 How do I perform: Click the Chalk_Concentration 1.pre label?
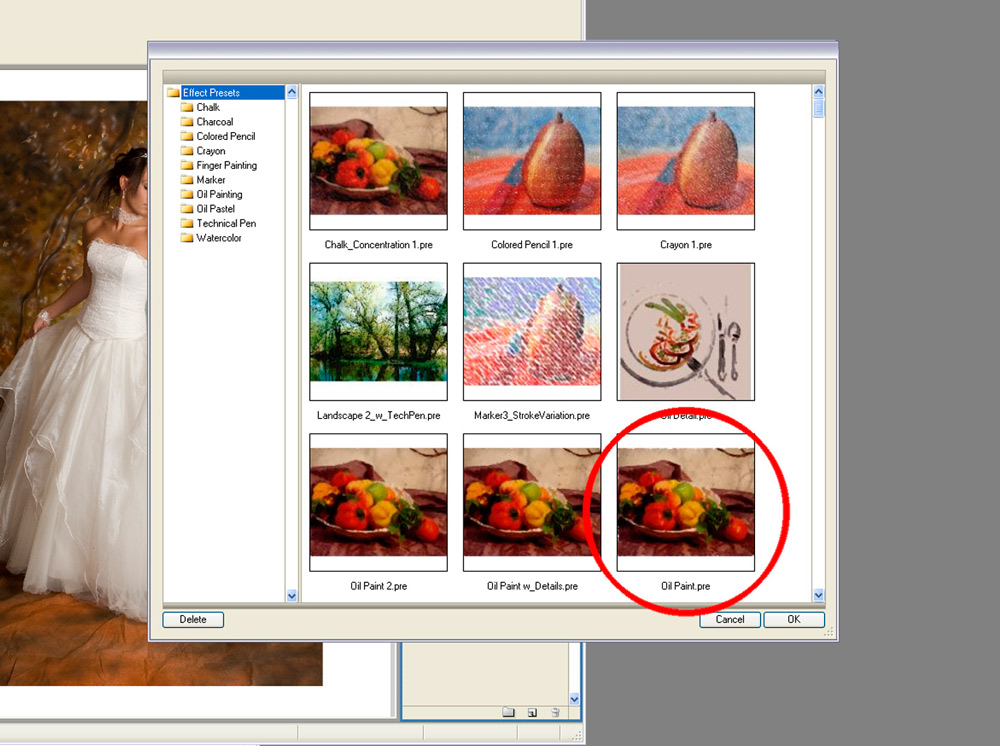click(378, 245)
